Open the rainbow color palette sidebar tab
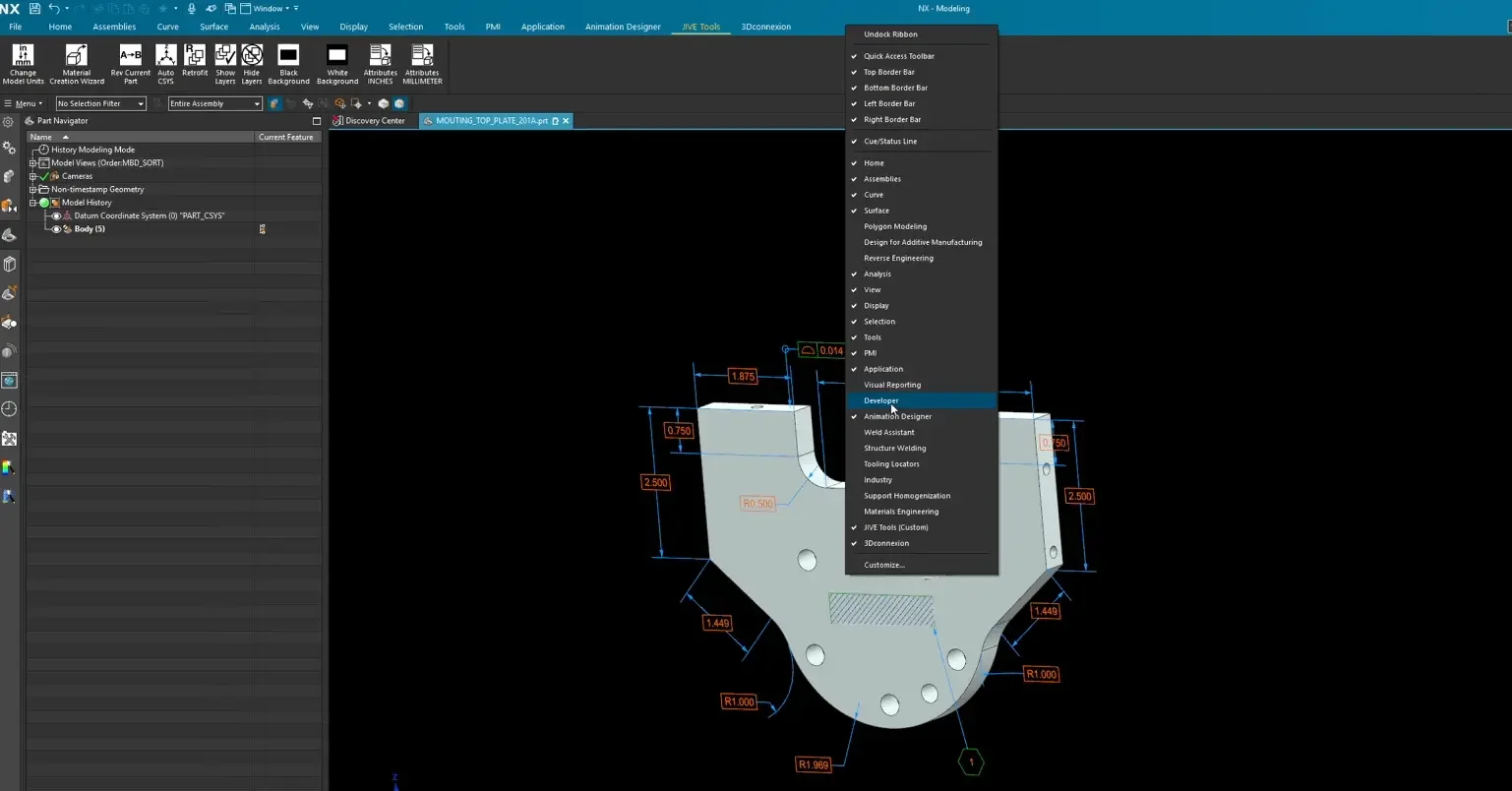Image resolution: width=1512 pixels, height=791 pixels. 9,467
